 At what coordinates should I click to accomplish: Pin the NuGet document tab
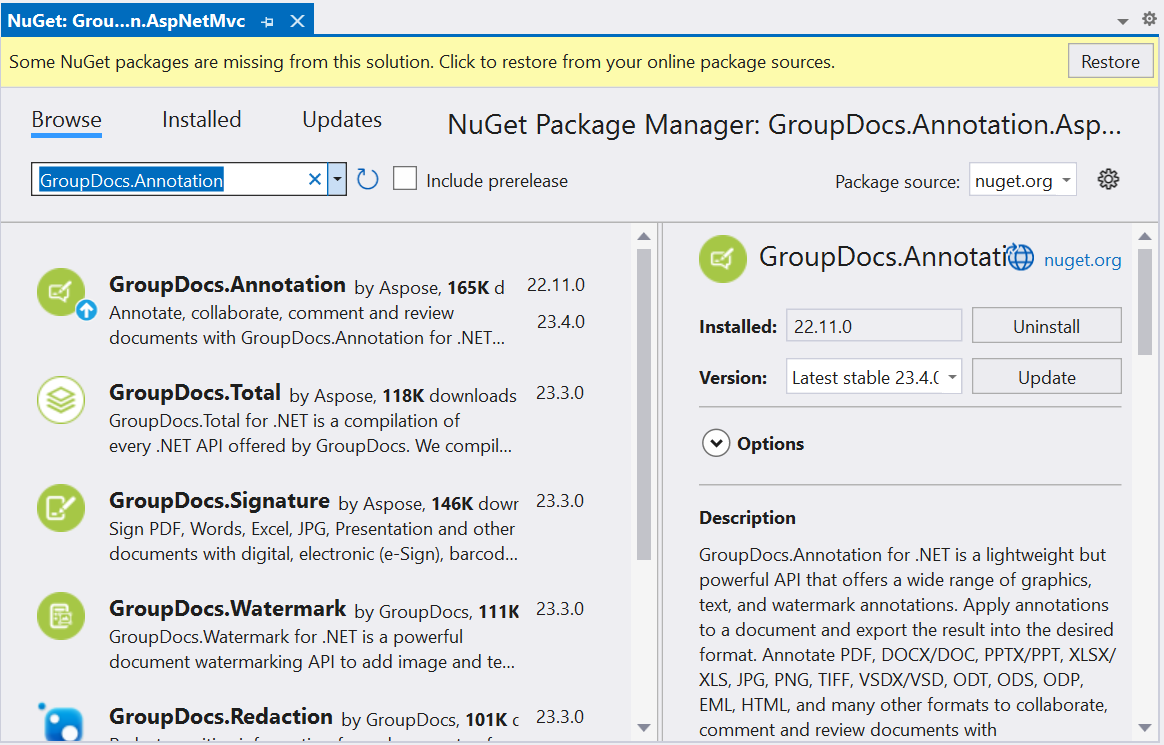click(x=268, y=22)
